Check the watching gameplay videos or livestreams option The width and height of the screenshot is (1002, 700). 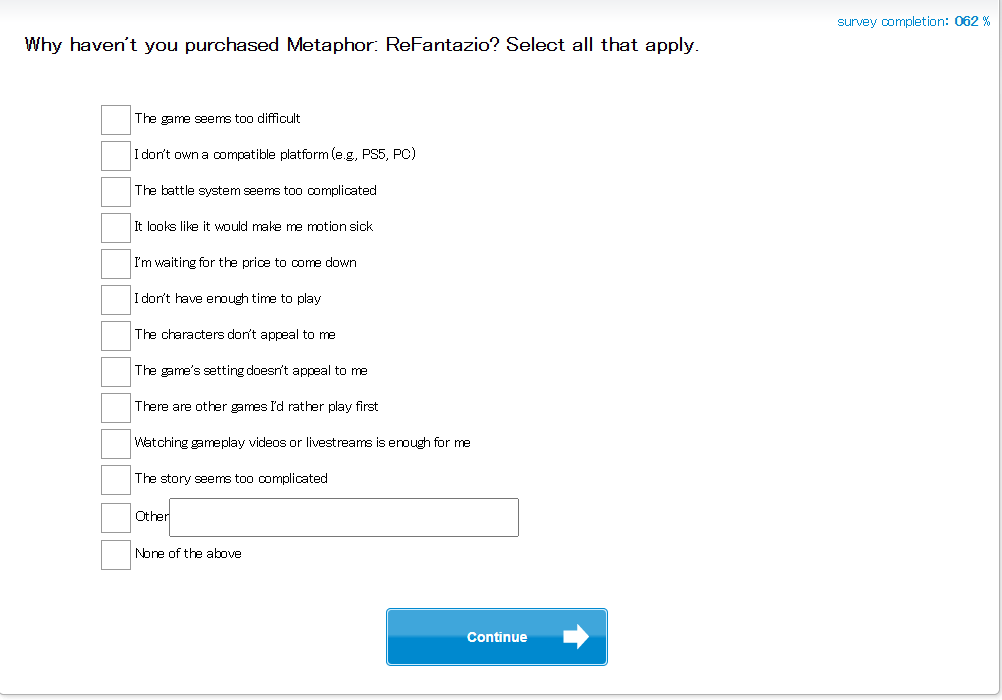tap(116, 444)
